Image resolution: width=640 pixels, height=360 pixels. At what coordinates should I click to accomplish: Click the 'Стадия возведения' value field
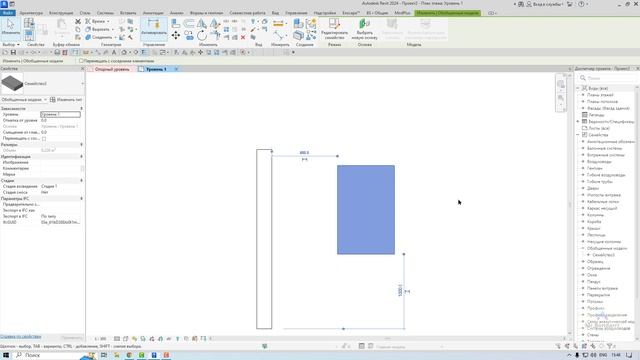60,186
